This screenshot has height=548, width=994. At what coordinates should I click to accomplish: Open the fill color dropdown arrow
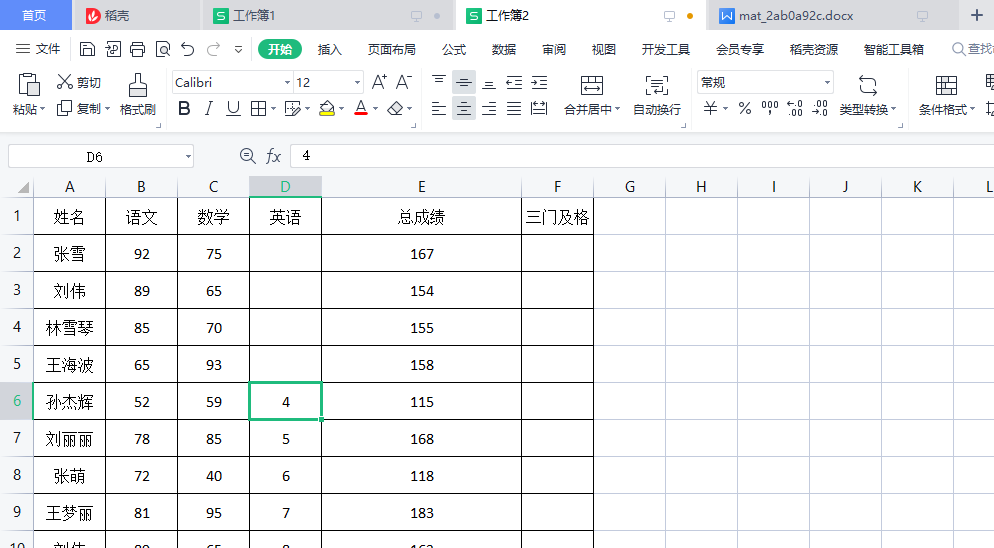point(342,108)
